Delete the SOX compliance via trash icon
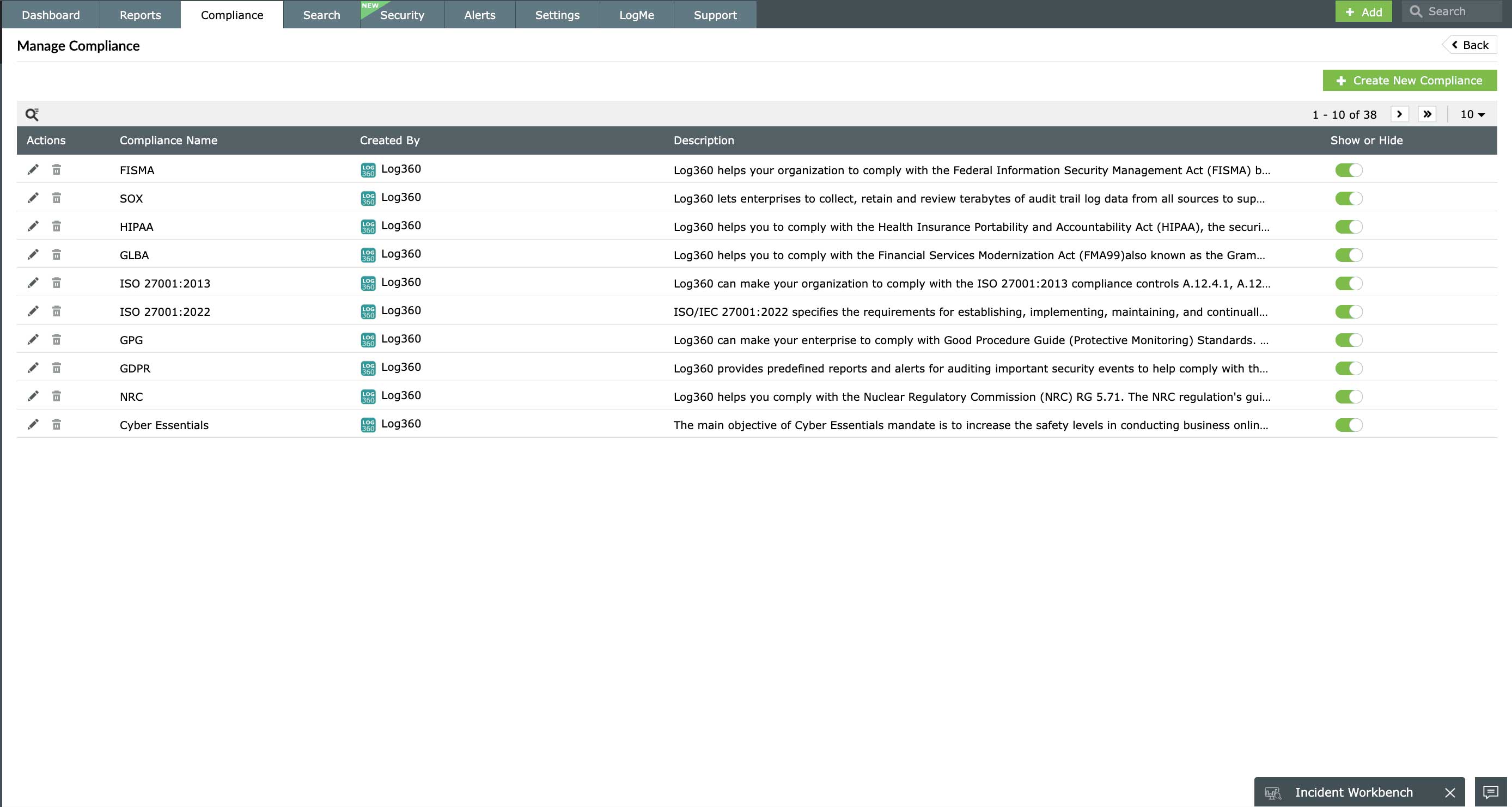 point(56,198)
